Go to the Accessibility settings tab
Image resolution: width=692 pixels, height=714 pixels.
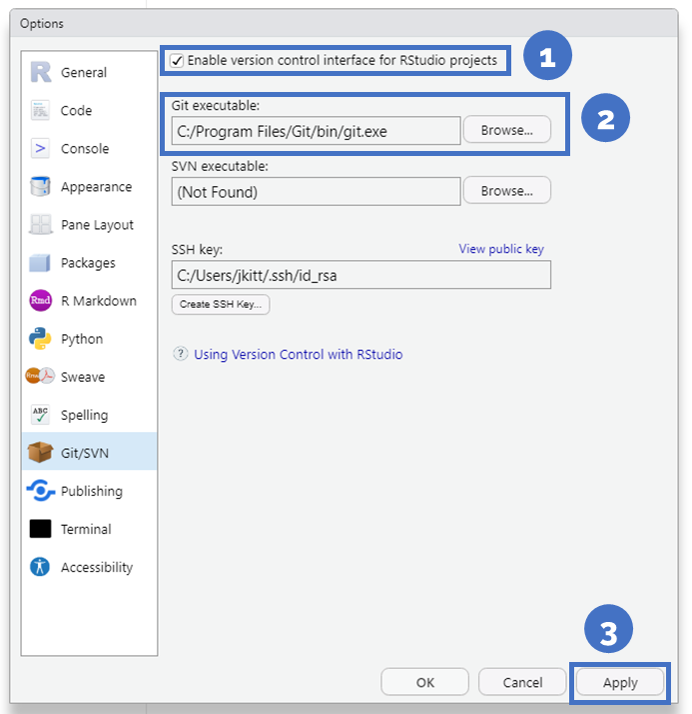tap(95, 567)
